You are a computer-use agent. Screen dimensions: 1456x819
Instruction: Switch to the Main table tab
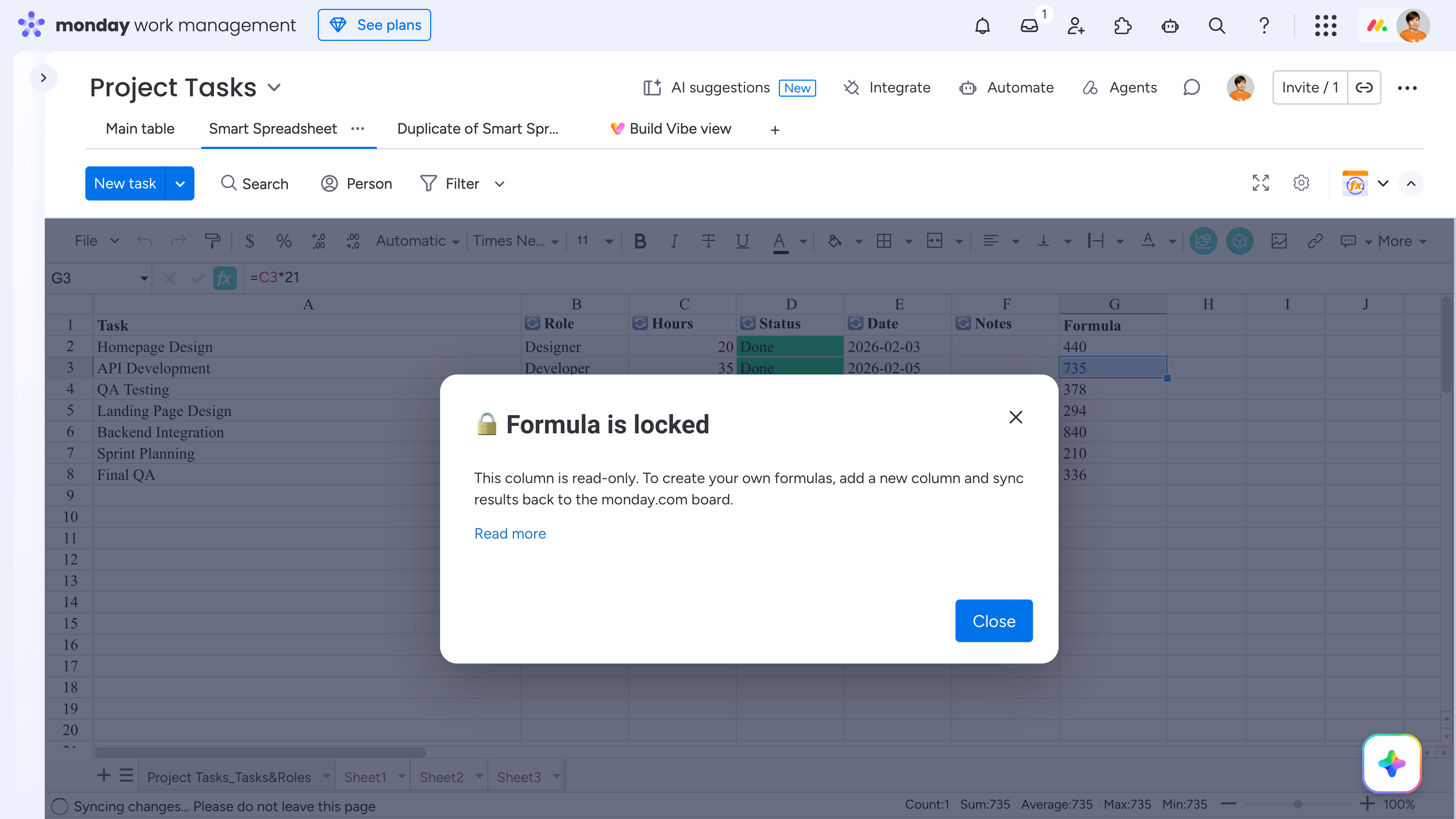click(140, 129)
